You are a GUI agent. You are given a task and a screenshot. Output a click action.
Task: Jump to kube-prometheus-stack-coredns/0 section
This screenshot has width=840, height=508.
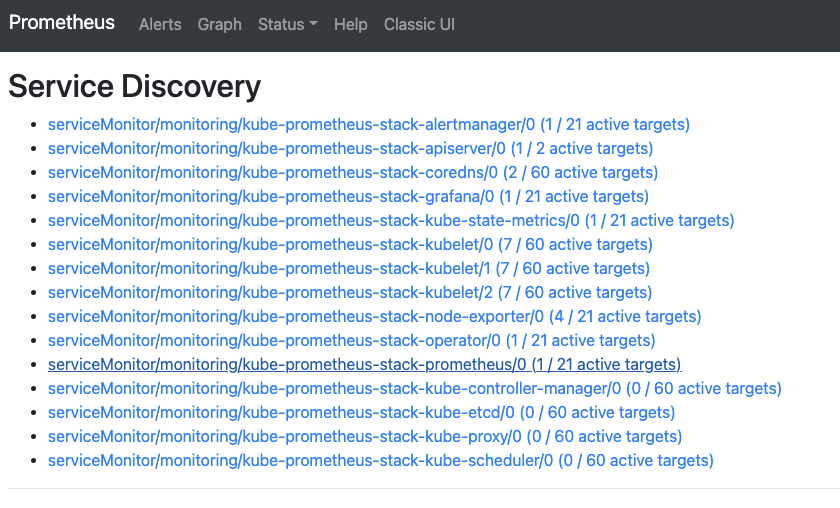(353, 173)
